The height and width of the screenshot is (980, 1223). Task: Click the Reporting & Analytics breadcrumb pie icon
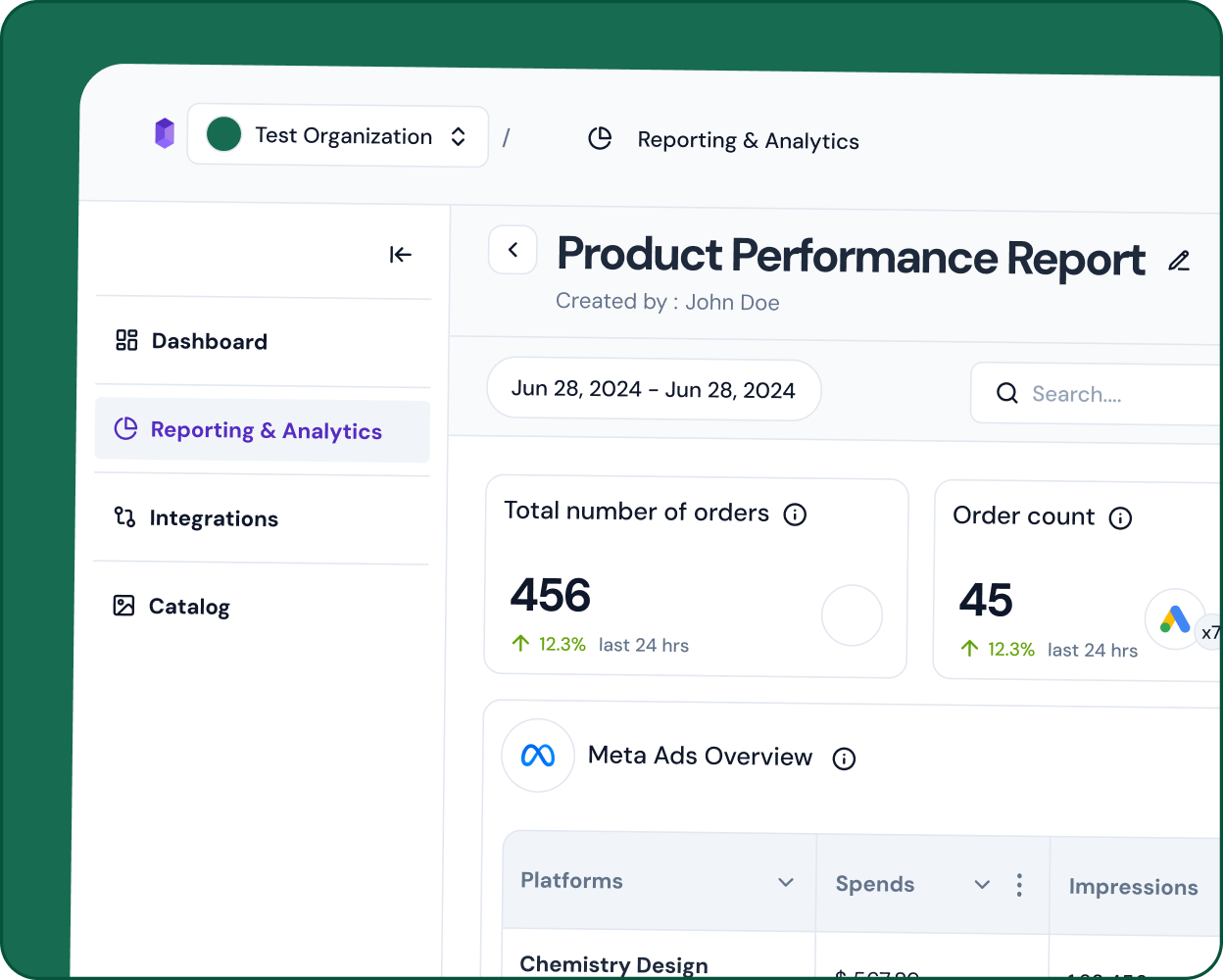(600, 139)
